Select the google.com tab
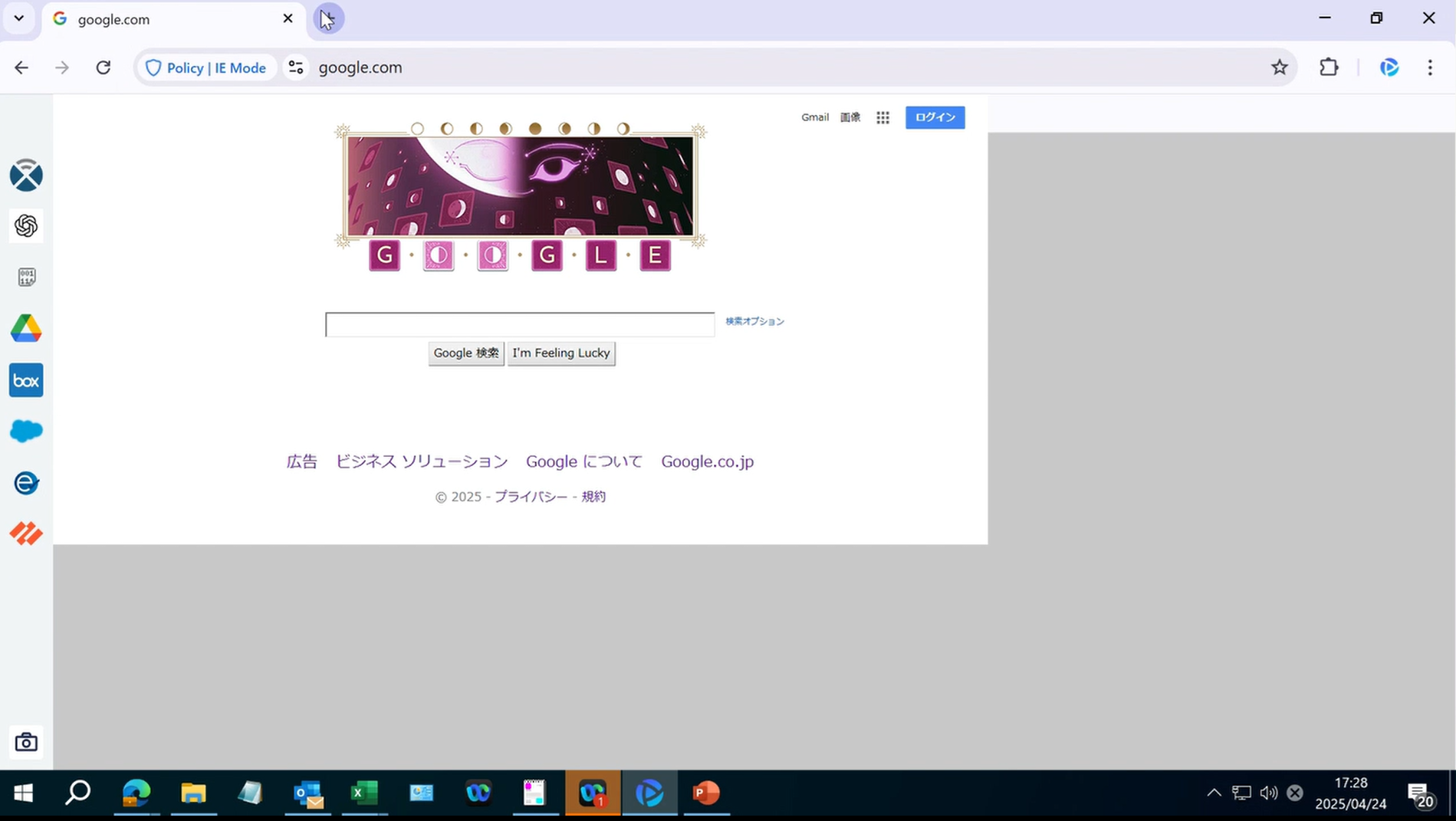The width and height of the screenshot is (1456, 821). pos(173,19)
